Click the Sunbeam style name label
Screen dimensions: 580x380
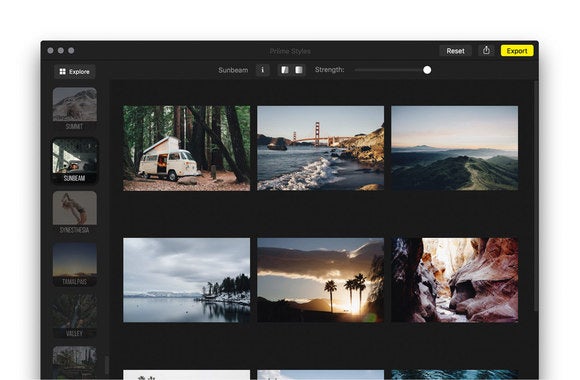[x=233, y=70]
